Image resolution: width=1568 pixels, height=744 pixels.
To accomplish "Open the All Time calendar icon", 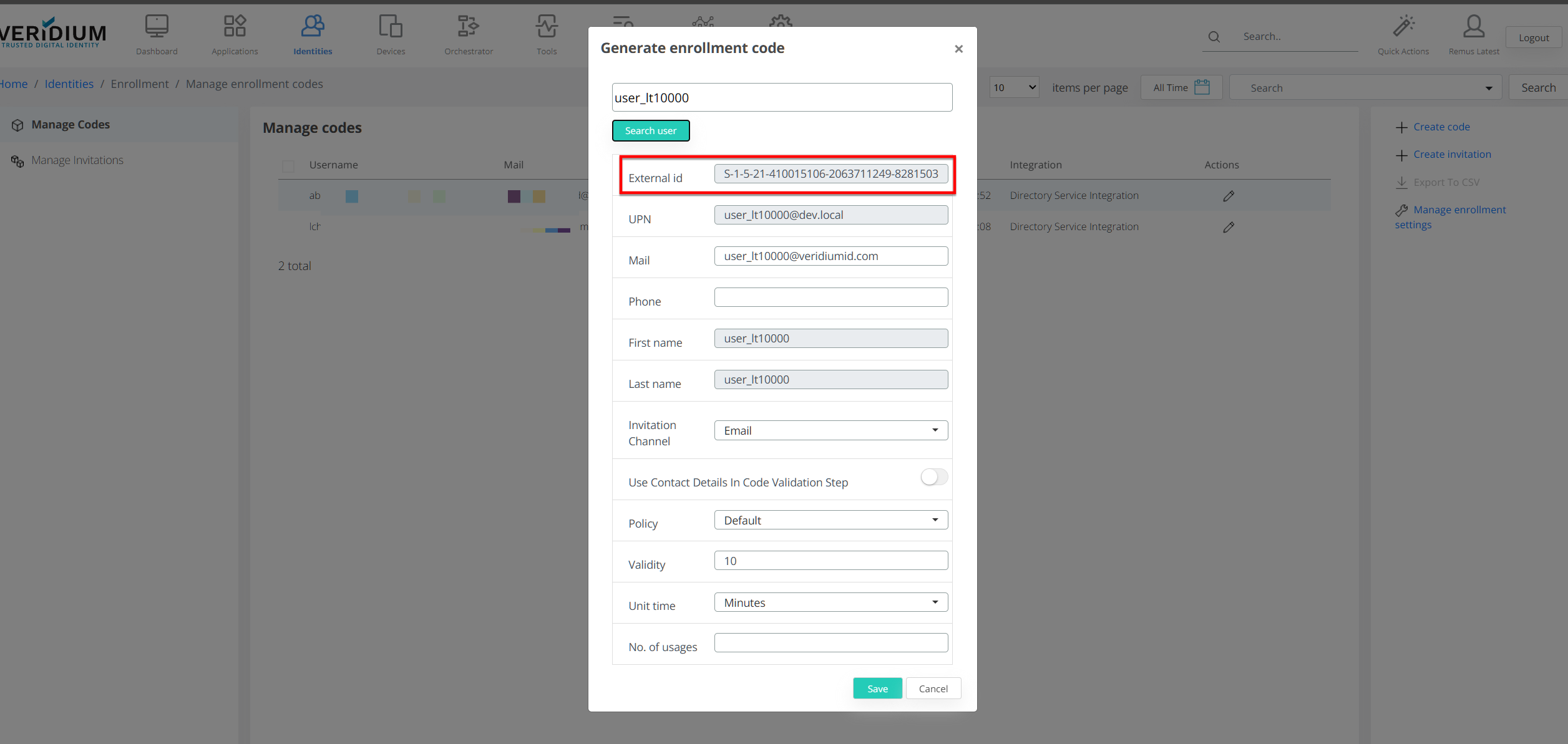I will pos(1202,87).
